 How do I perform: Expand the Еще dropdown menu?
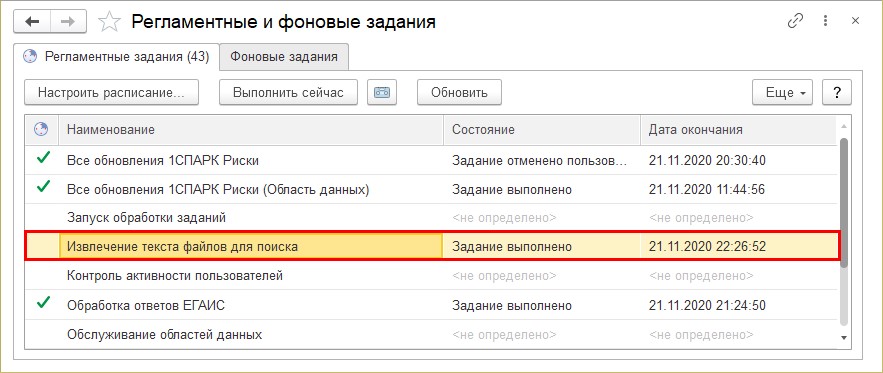[x=782, y=92]
